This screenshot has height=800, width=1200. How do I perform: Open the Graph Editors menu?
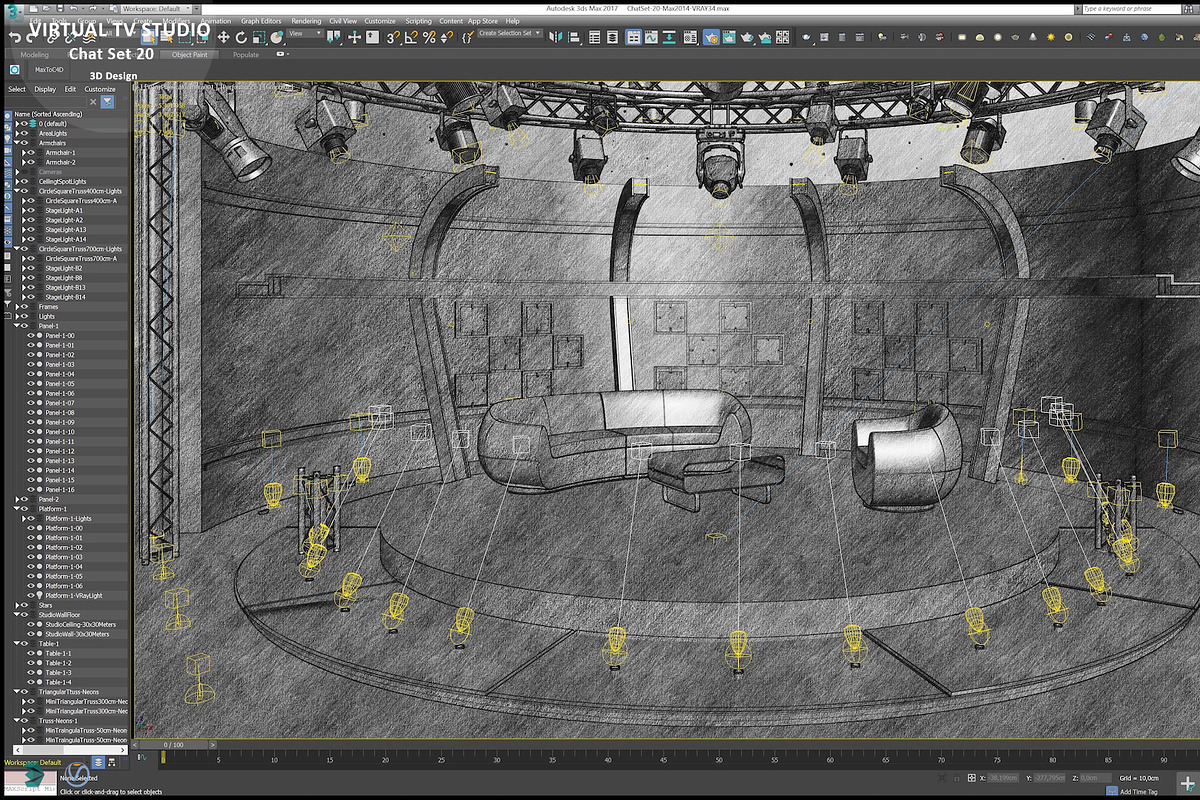pos(261,21)
